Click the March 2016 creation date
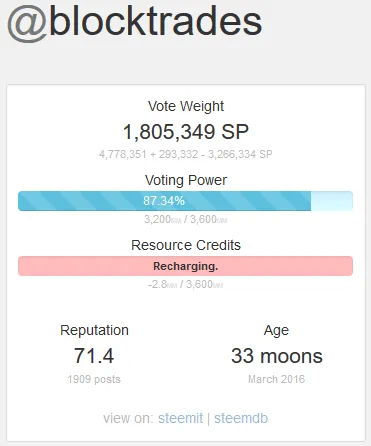The width and height of the screenshot is (371, 446). tap(276, 379)
